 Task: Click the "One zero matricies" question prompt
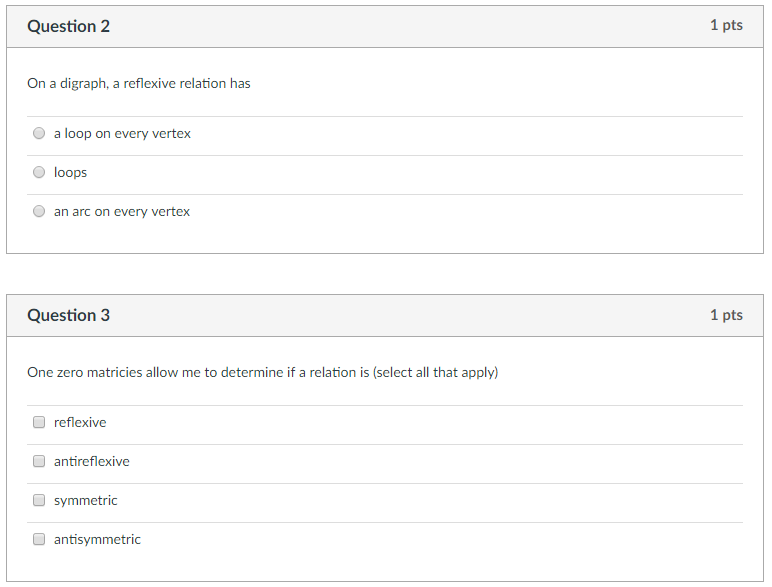(262, 372)
